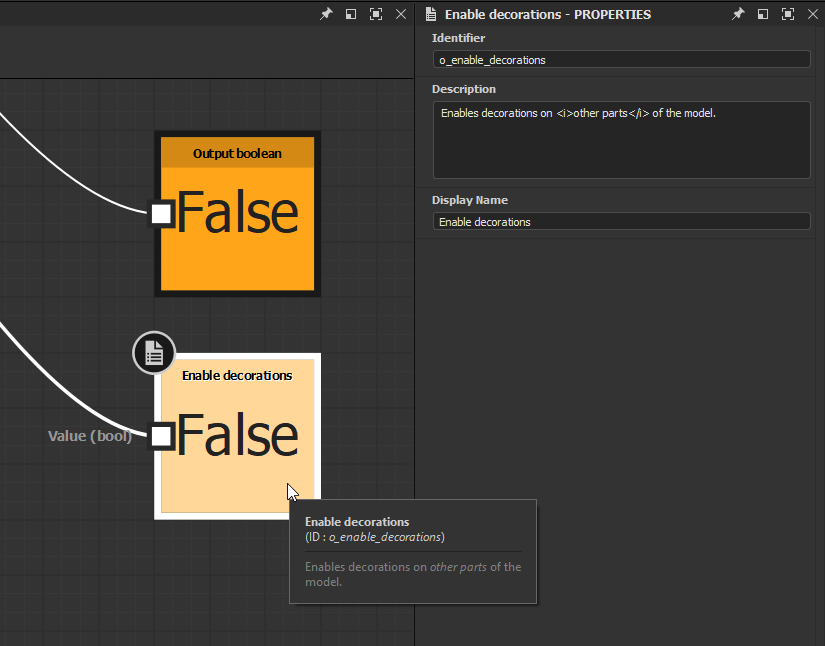Edit the Display Name field

point(620,221)
